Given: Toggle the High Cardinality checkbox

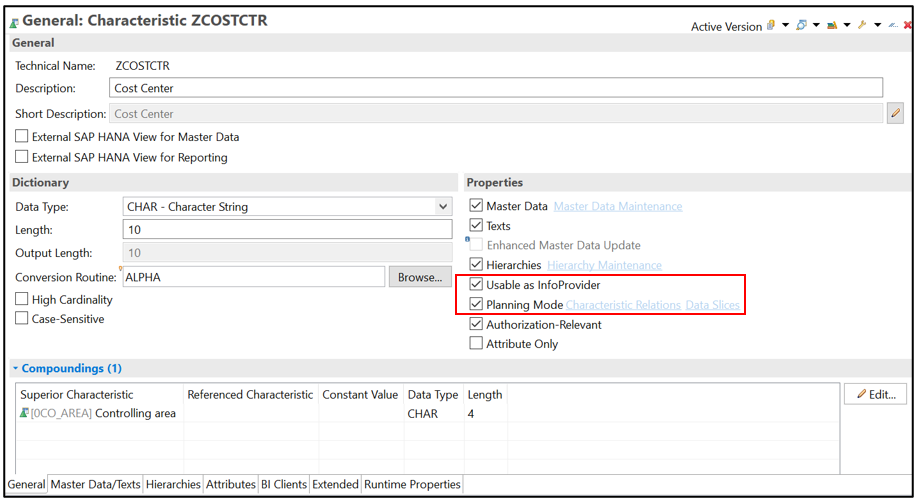Looking at the screenshot, I should (22, 299).
